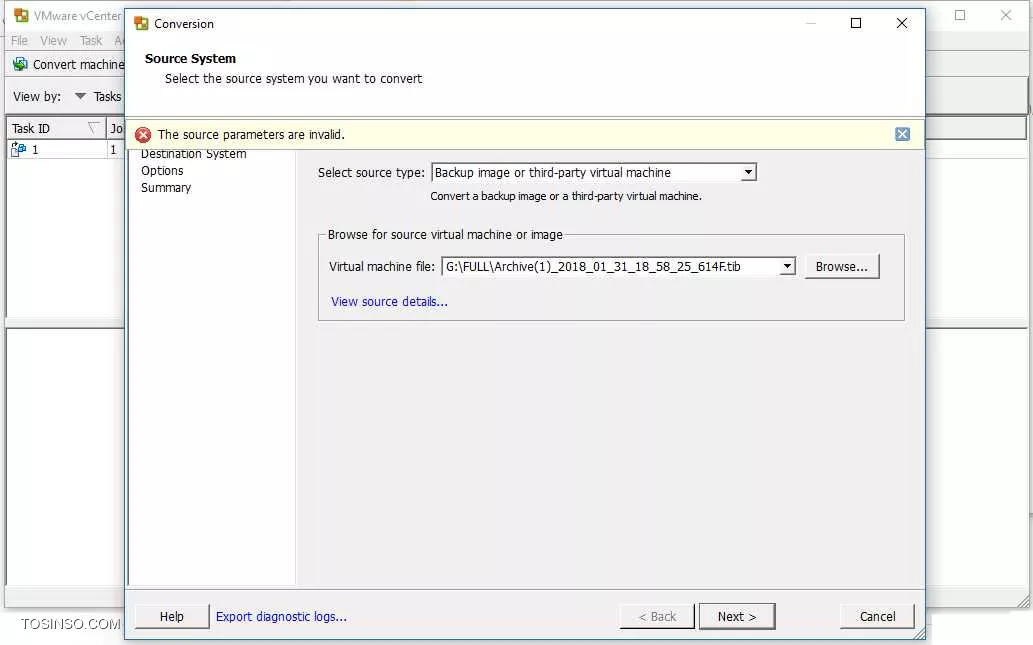Select the Summary wizard step
Screen dimensions: 1033x645
[x=166, y=188]
